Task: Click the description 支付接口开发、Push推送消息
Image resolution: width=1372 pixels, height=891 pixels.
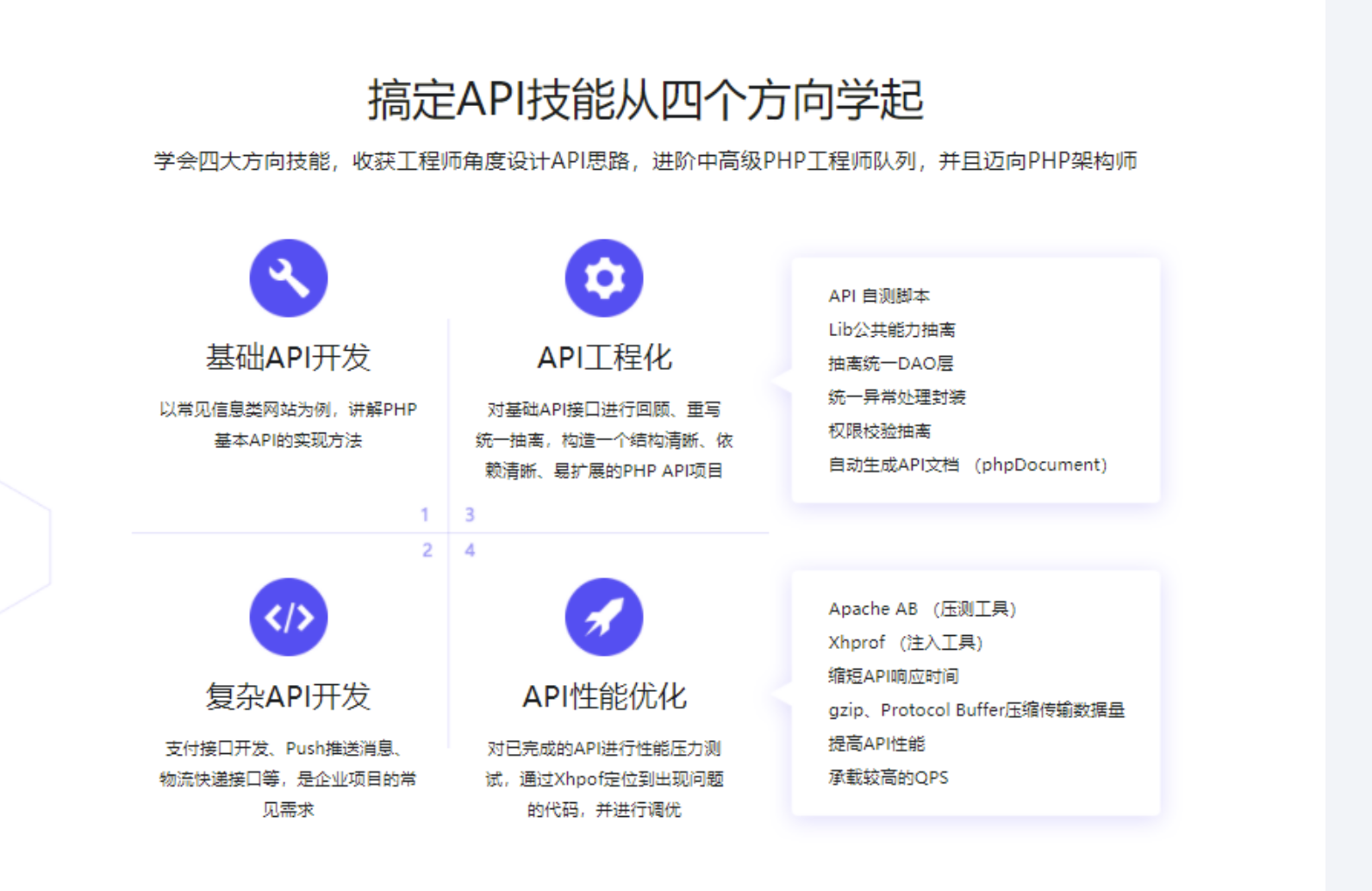Action: pyautogui.click(x=289, y=779)
